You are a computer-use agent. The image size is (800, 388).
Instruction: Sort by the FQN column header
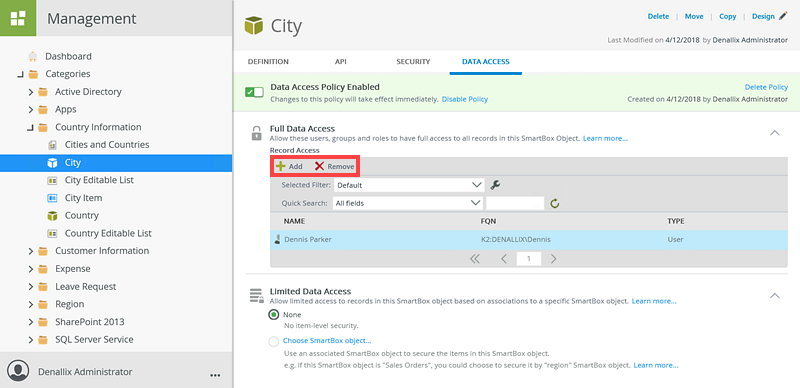click(x=488, y=222)
